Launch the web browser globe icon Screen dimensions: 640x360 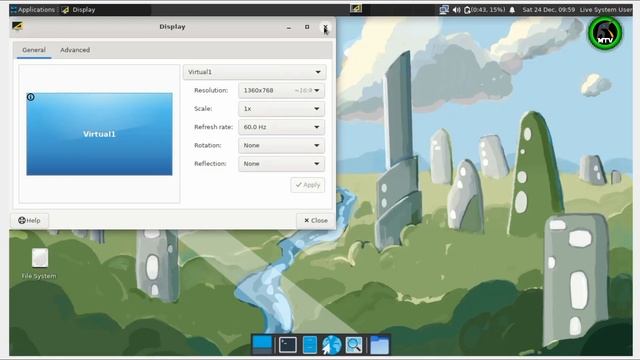(x=331, y=345)
